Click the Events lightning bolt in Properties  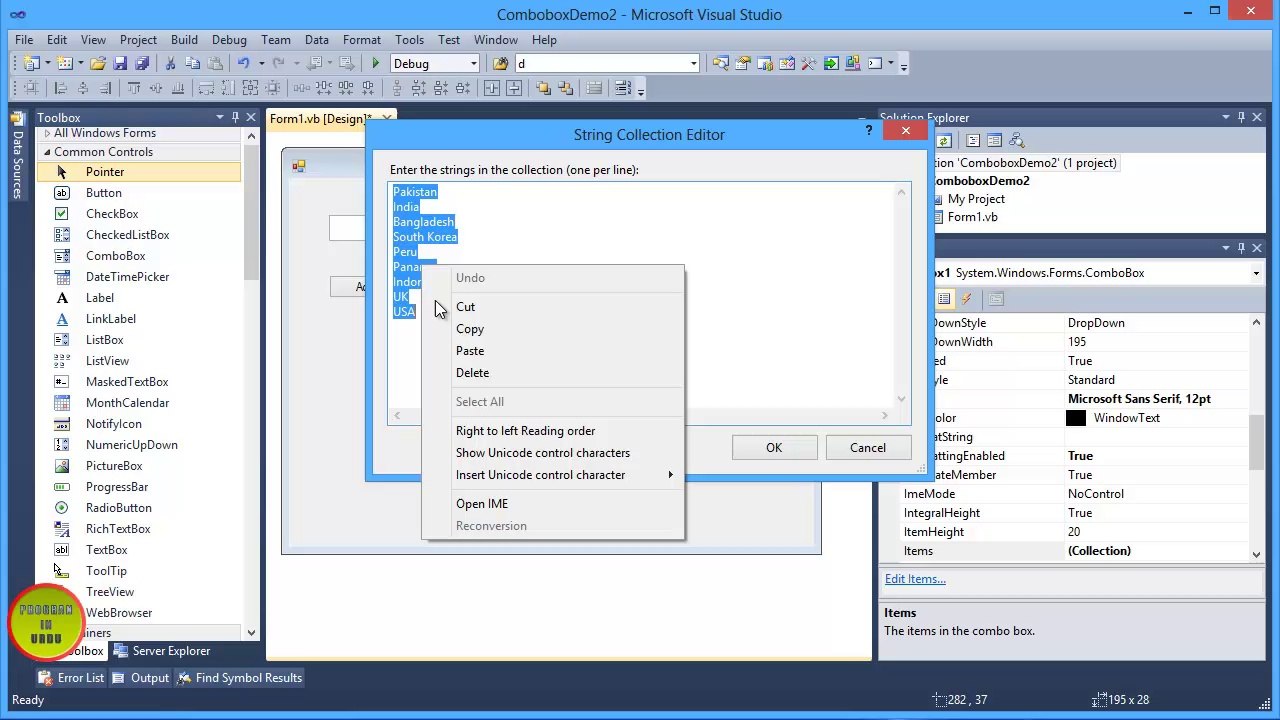(967, 299)
